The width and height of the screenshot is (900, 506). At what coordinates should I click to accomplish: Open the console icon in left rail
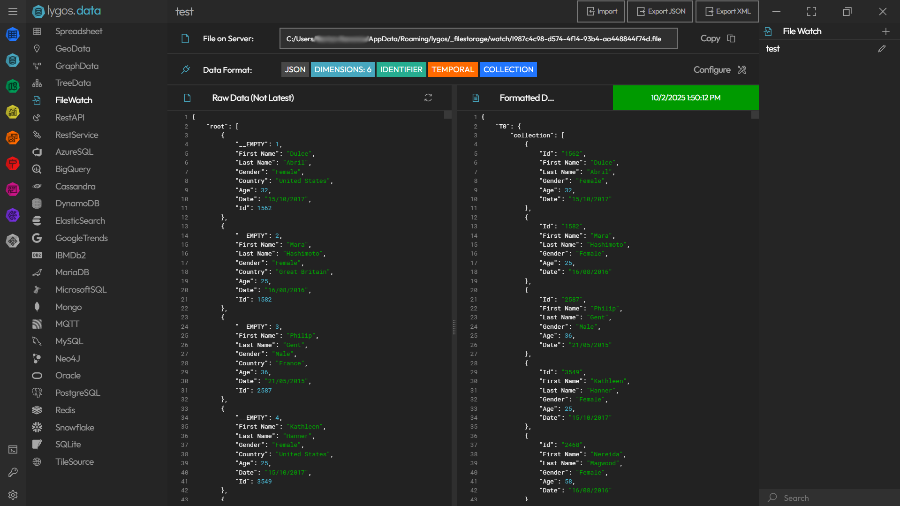[x=13, y=450]
